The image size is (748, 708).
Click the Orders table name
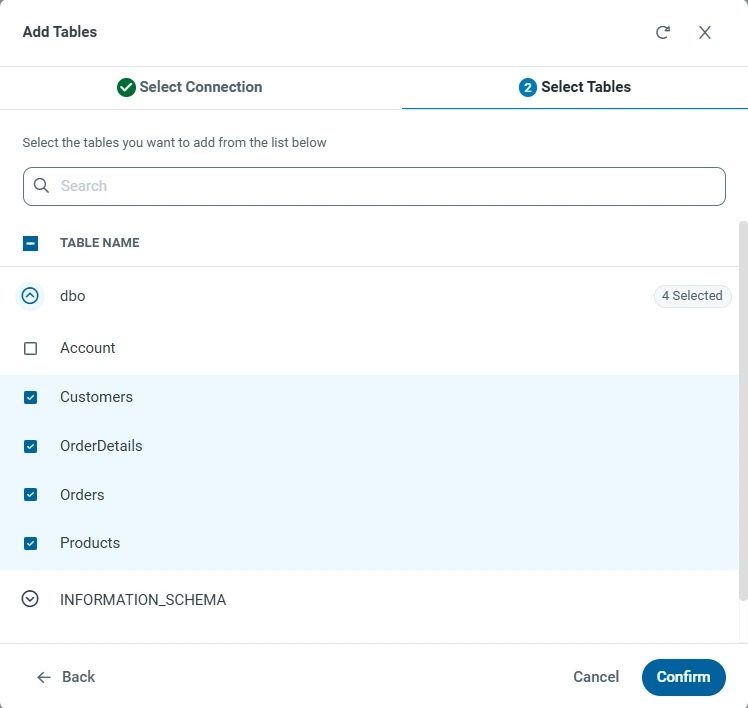click(82, 495)
